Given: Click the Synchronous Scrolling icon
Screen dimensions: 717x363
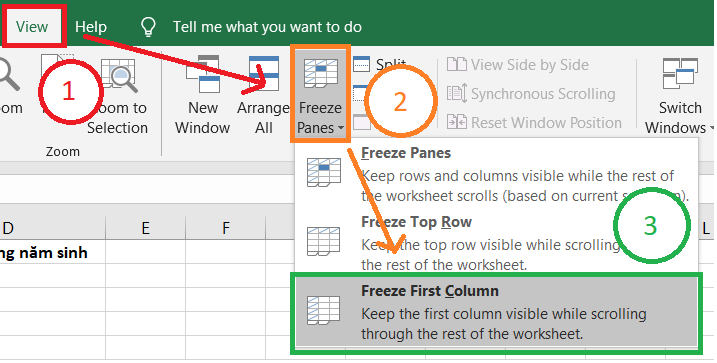Looking at the screenshot, I should click(456, 93).
